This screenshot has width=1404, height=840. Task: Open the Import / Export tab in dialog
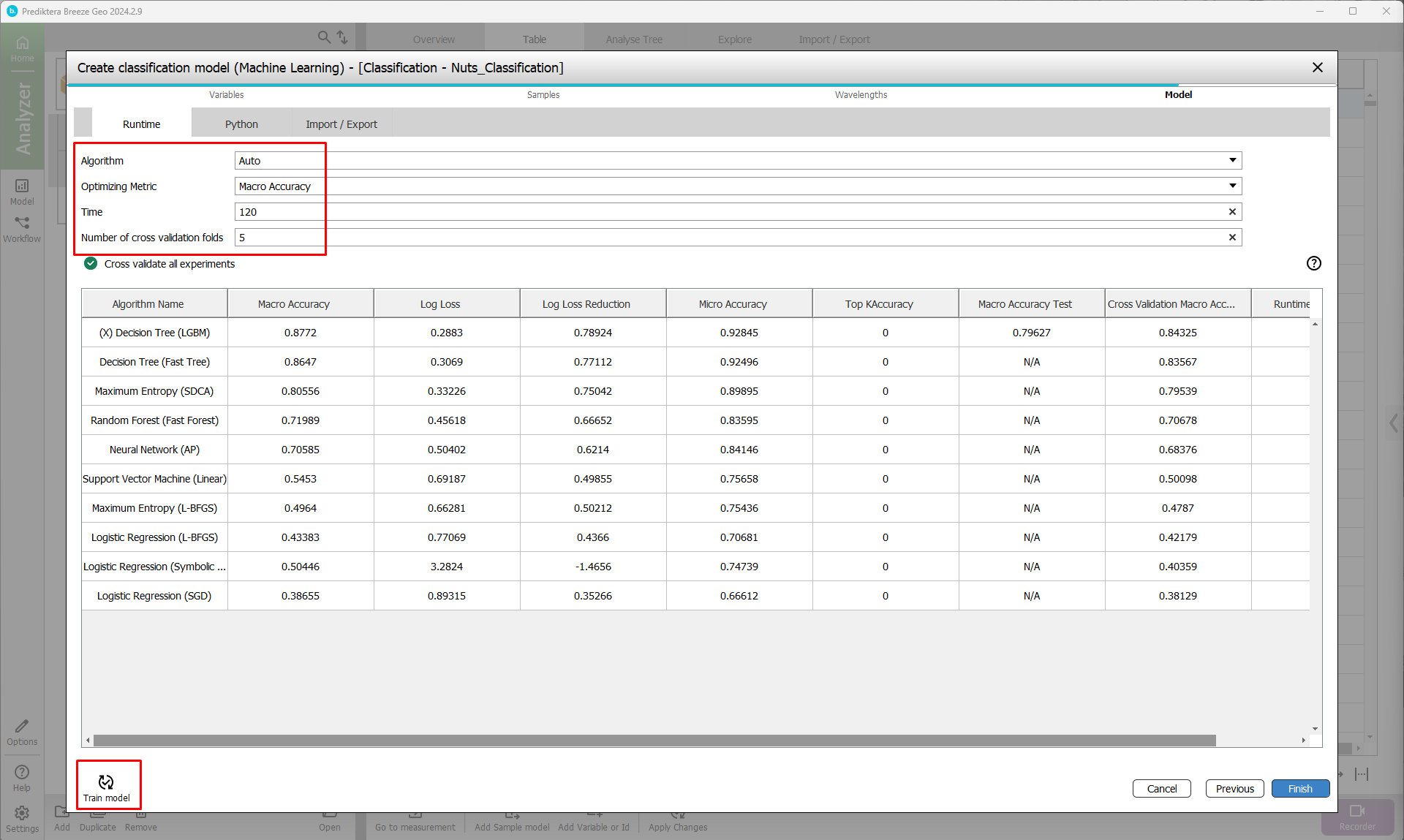coord(341,124)
